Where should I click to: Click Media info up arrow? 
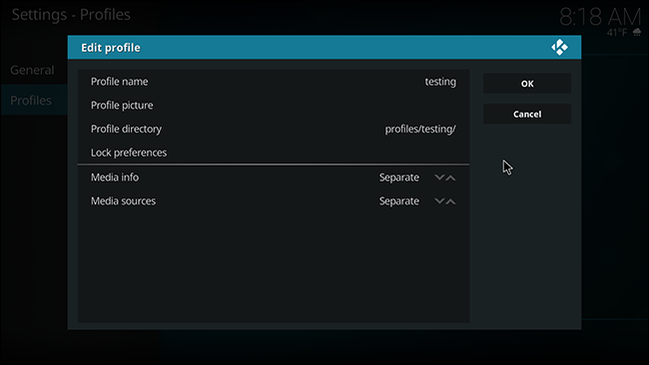pos(451,178)
